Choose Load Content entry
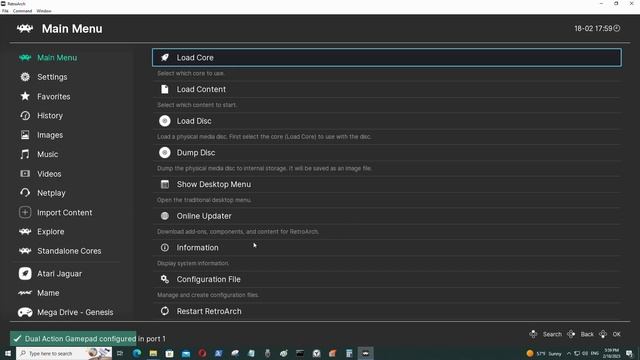This screenshot has width=640, height=360. tap(387, 89)
